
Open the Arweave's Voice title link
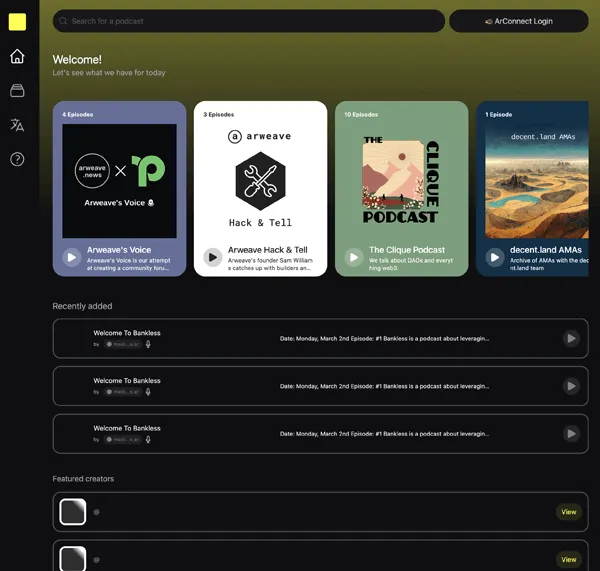tap(119, 250)
